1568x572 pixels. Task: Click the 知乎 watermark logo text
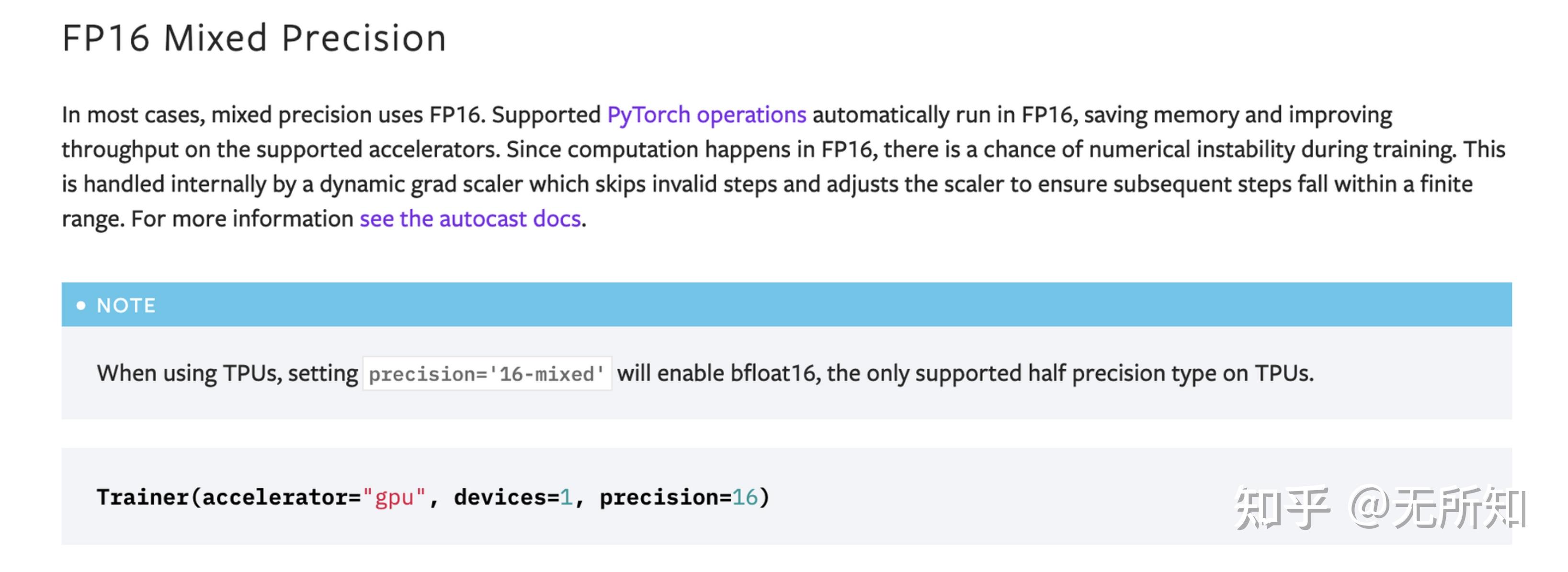pyautogui.click(x=1281, y=507)
